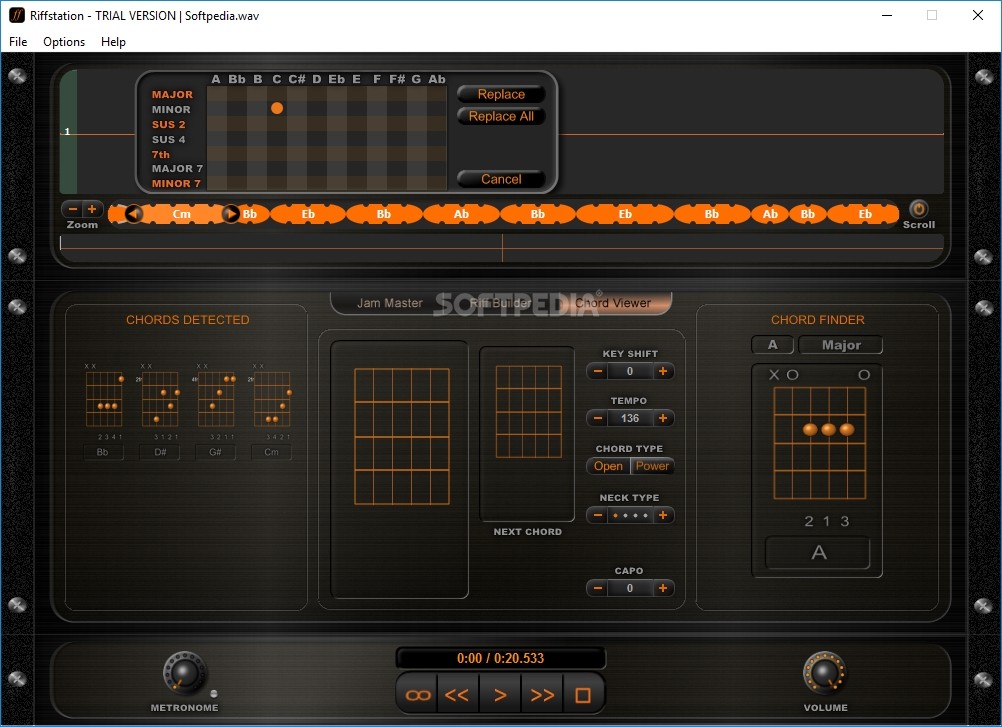Stop playback with the square button
The width and height of the screenshot is (1002, 727).
[583, 695]
